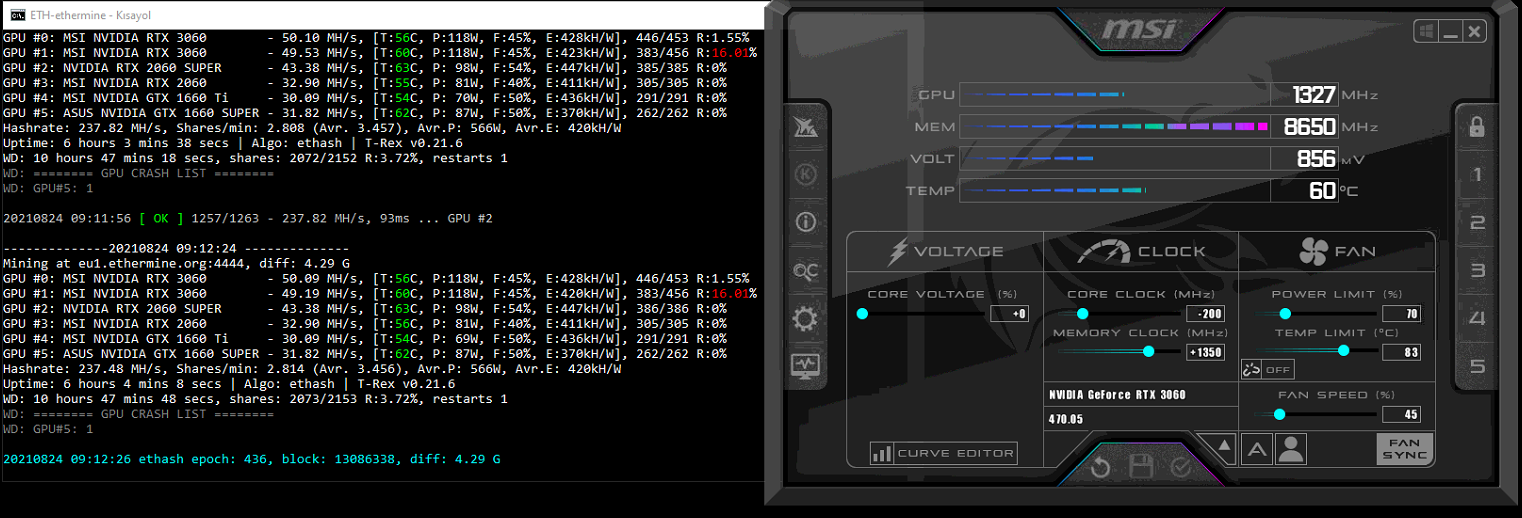Click the memory clock +1350 field

(1205, 352)
